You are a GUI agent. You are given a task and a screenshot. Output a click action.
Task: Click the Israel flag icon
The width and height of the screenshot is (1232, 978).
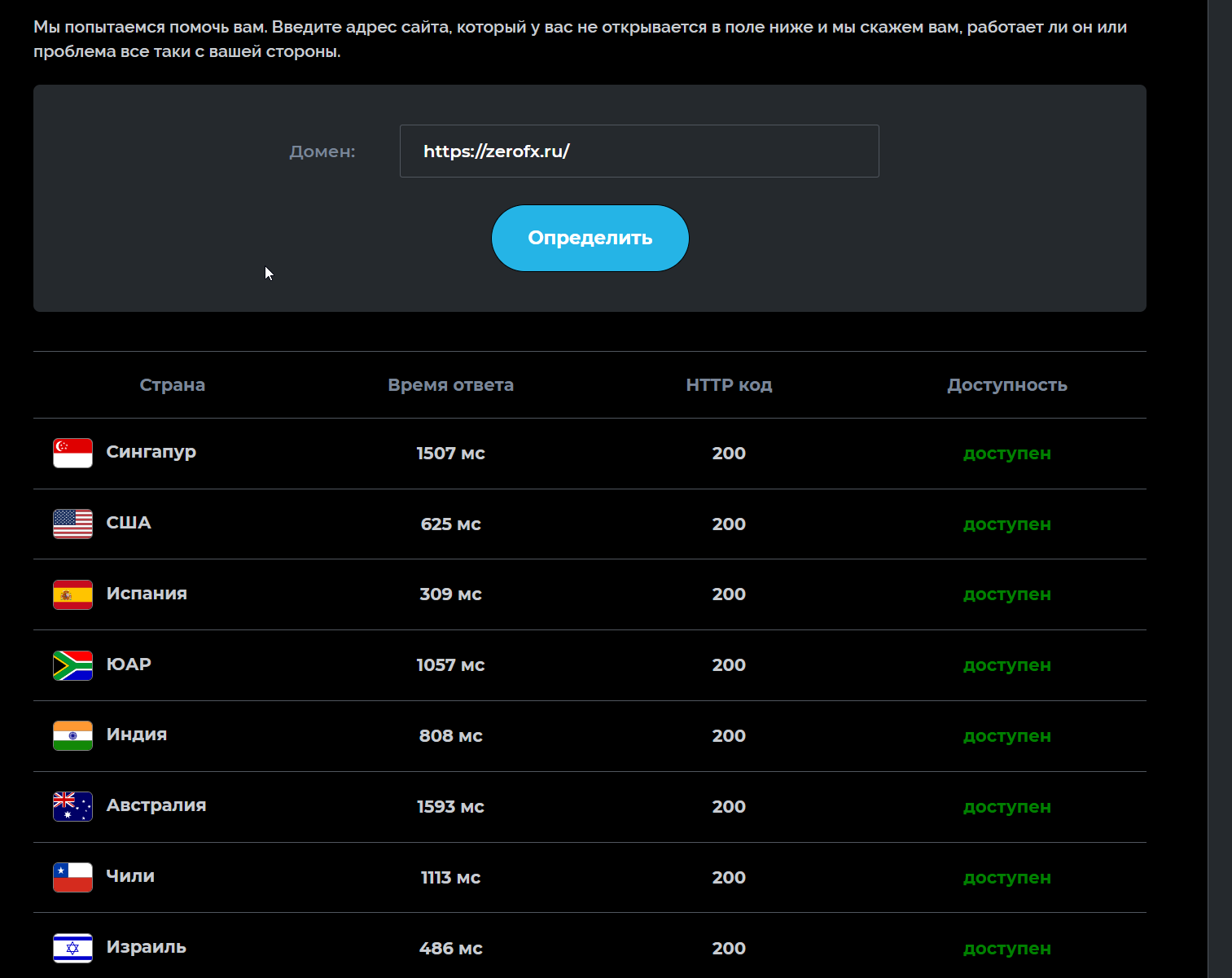point(72,948)
